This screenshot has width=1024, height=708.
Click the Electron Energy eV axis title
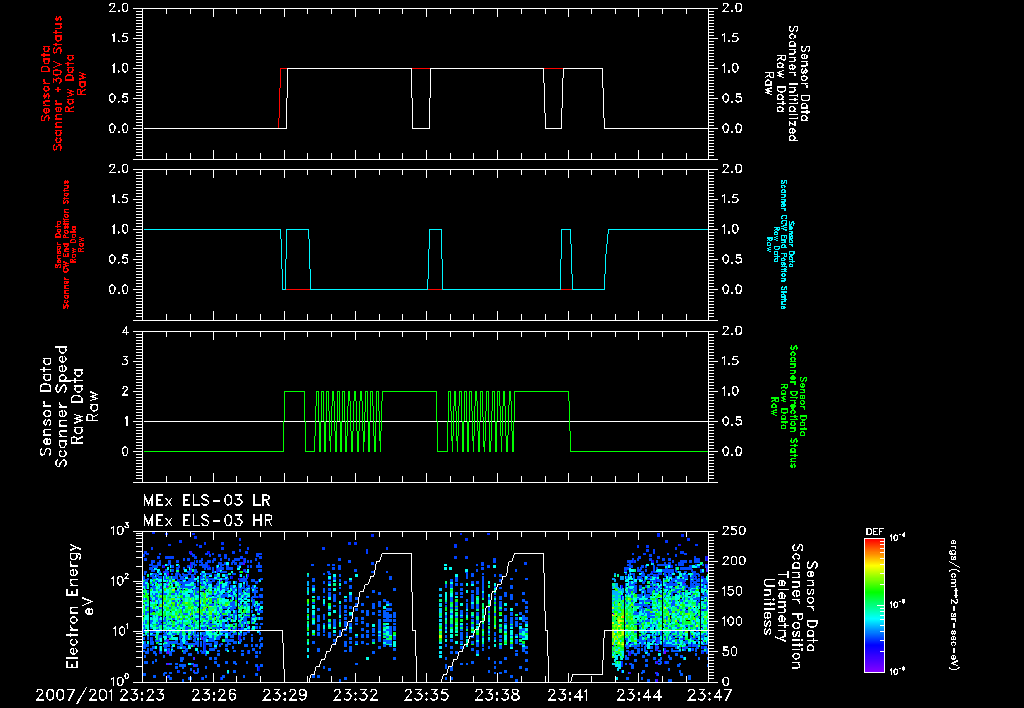(81, 605)
